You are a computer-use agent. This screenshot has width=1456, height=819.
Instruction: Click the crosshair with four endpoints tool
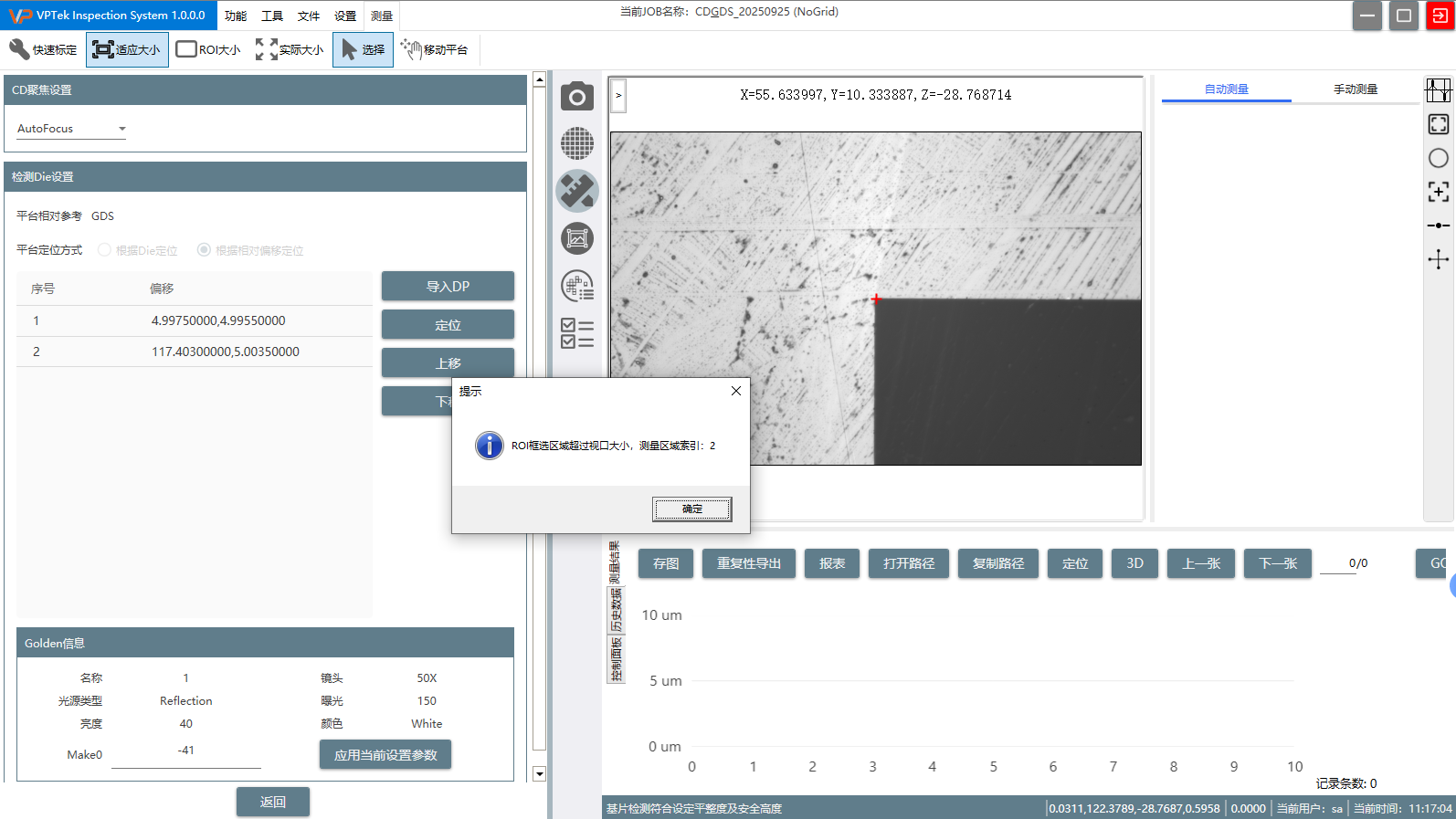point(1438,260)
